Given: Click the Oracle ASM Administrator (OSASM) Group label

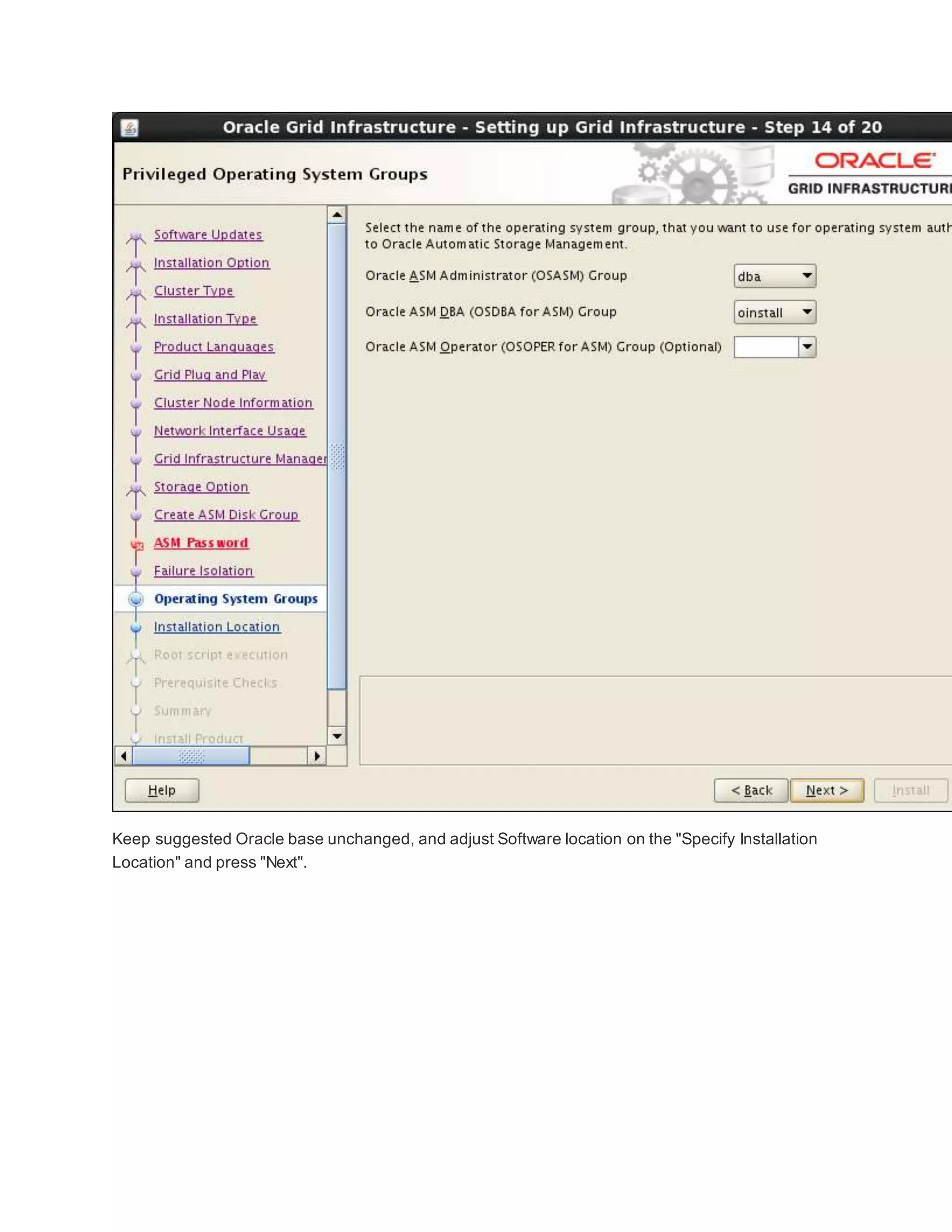Looking at the screenshot, I should coord(496,276).
